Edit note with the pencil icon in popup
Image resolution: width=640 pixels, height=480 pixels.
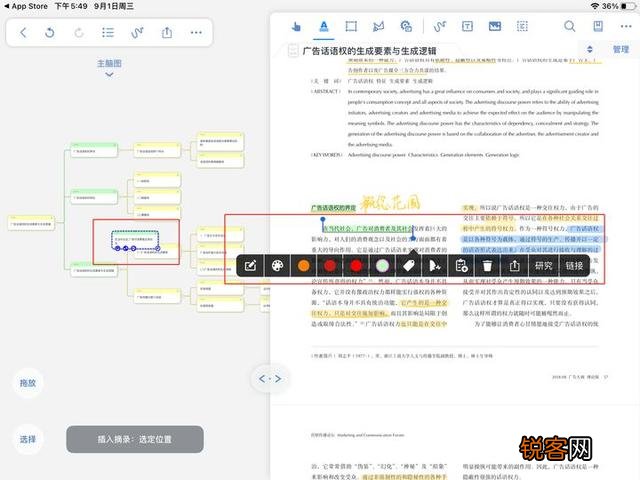click(250, 266)
